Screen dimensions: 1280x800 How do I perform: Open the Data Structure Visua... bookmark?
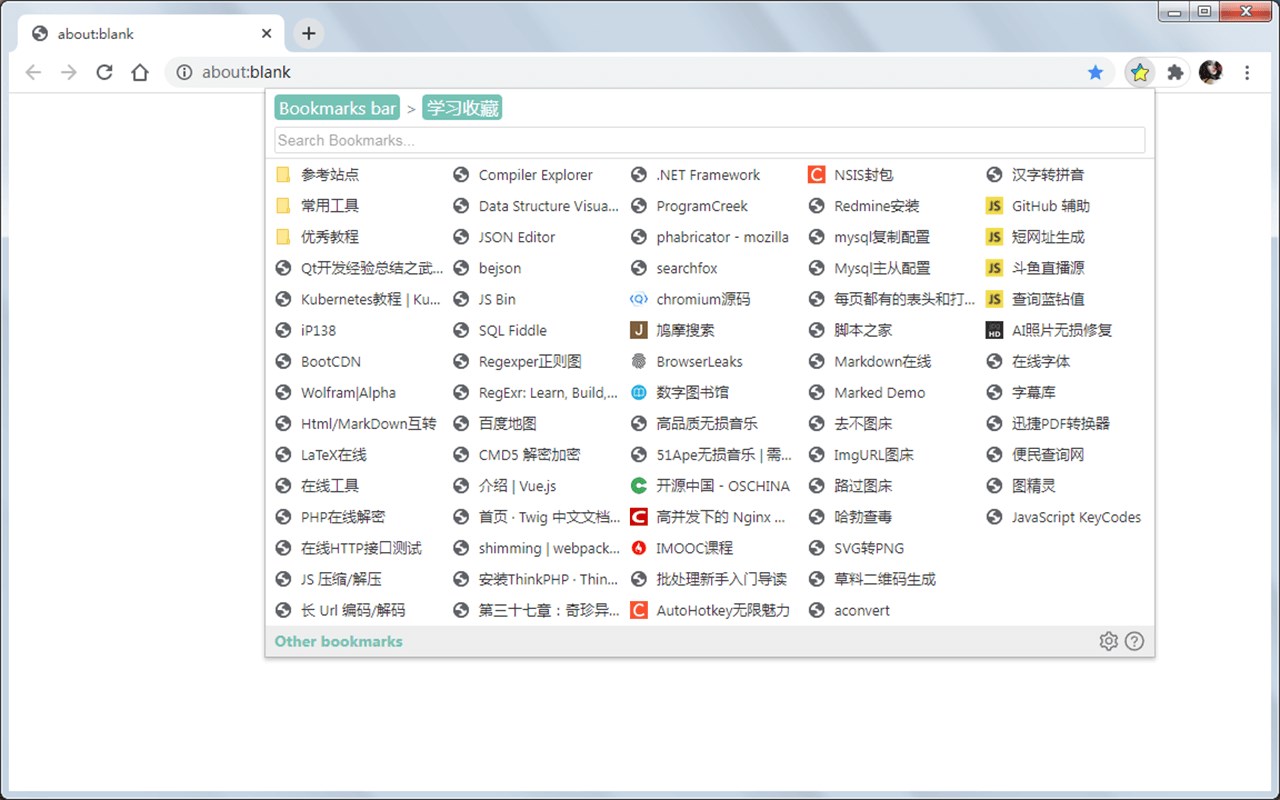[538, 206]
